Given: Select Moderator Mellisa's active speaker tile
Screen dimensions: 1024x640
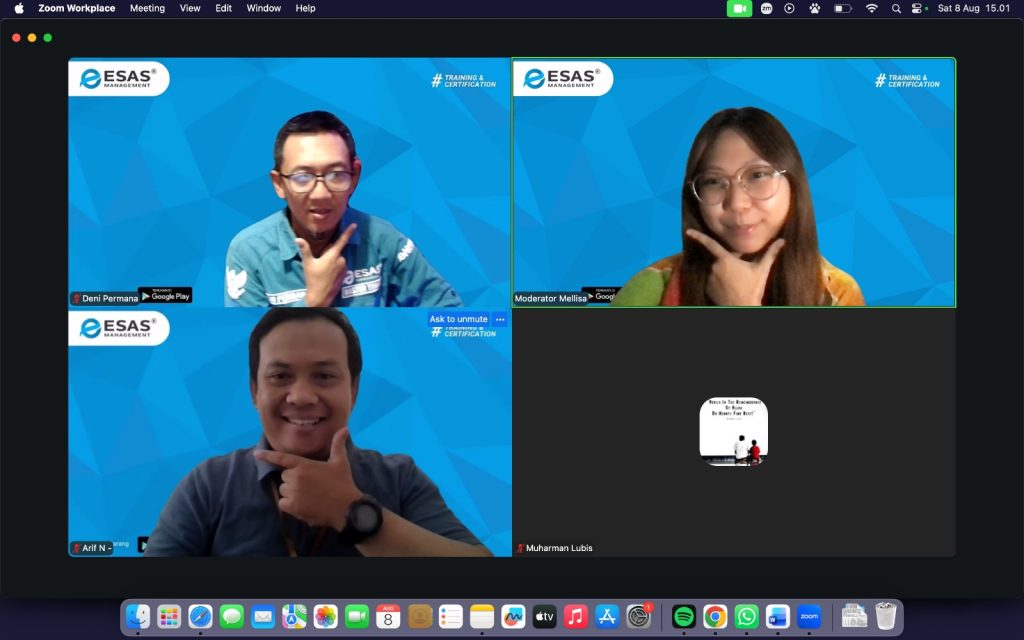Looking at the screenshot, I should coord(733,182).
